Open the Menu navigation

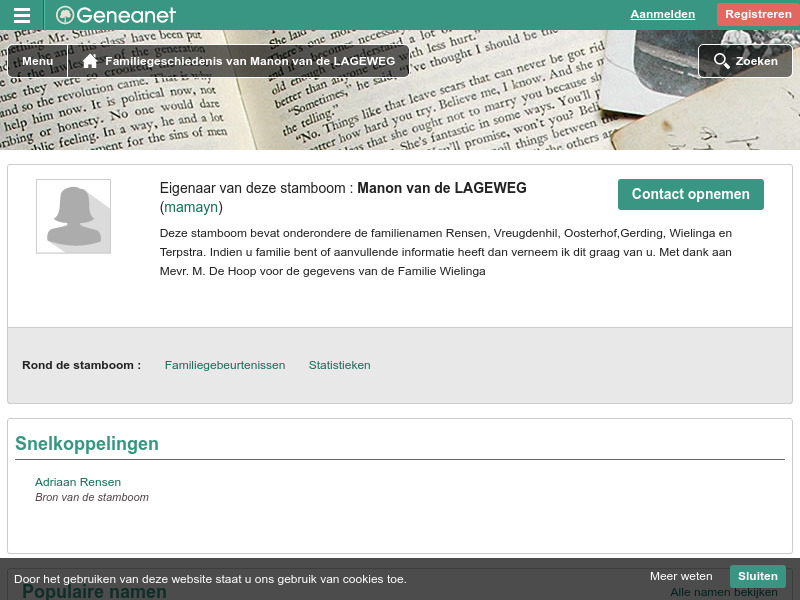click(37, 61)
